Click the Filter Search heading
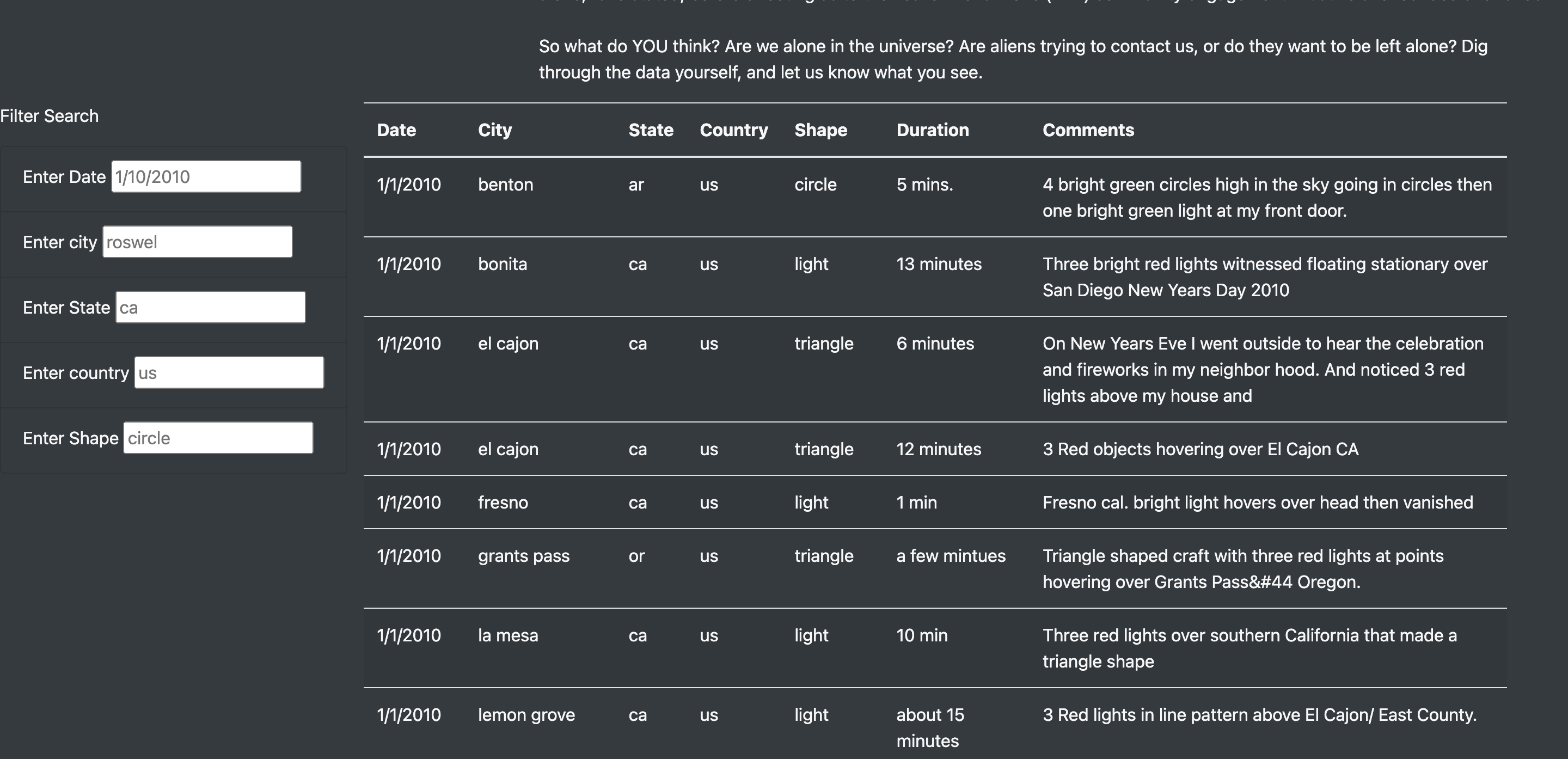Image resolution: width=1568 pixels, height=759 pixels. pyautogui.click(x=50, y=115)
